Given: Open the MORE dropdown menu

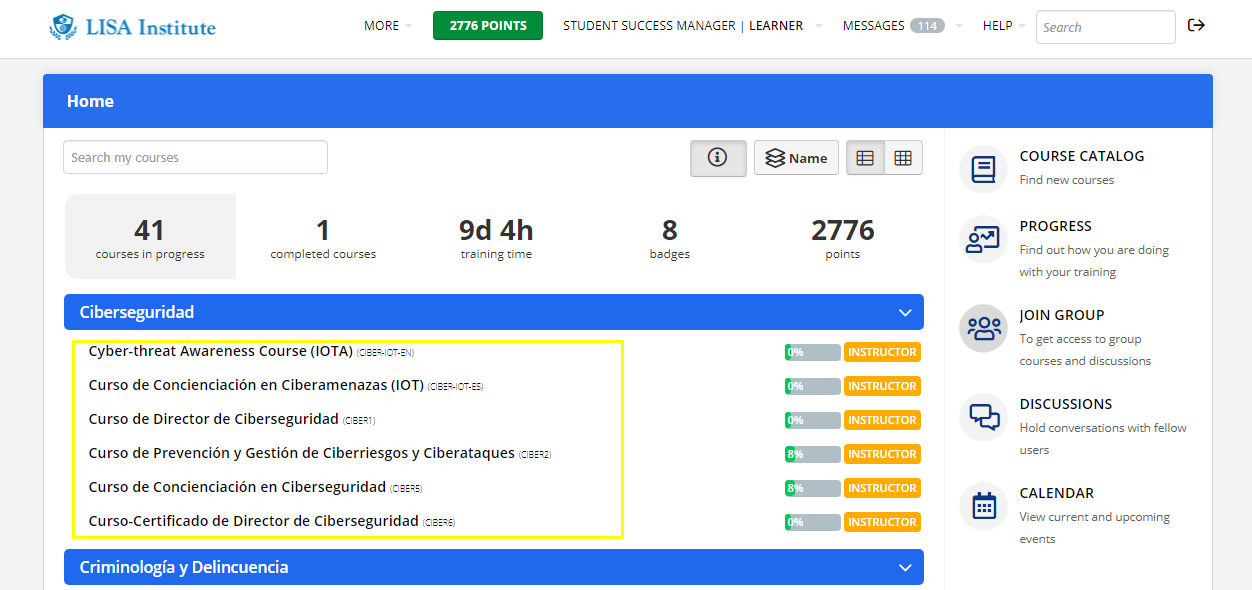Looking at the screenshot, I should click(x=388, y=26).
